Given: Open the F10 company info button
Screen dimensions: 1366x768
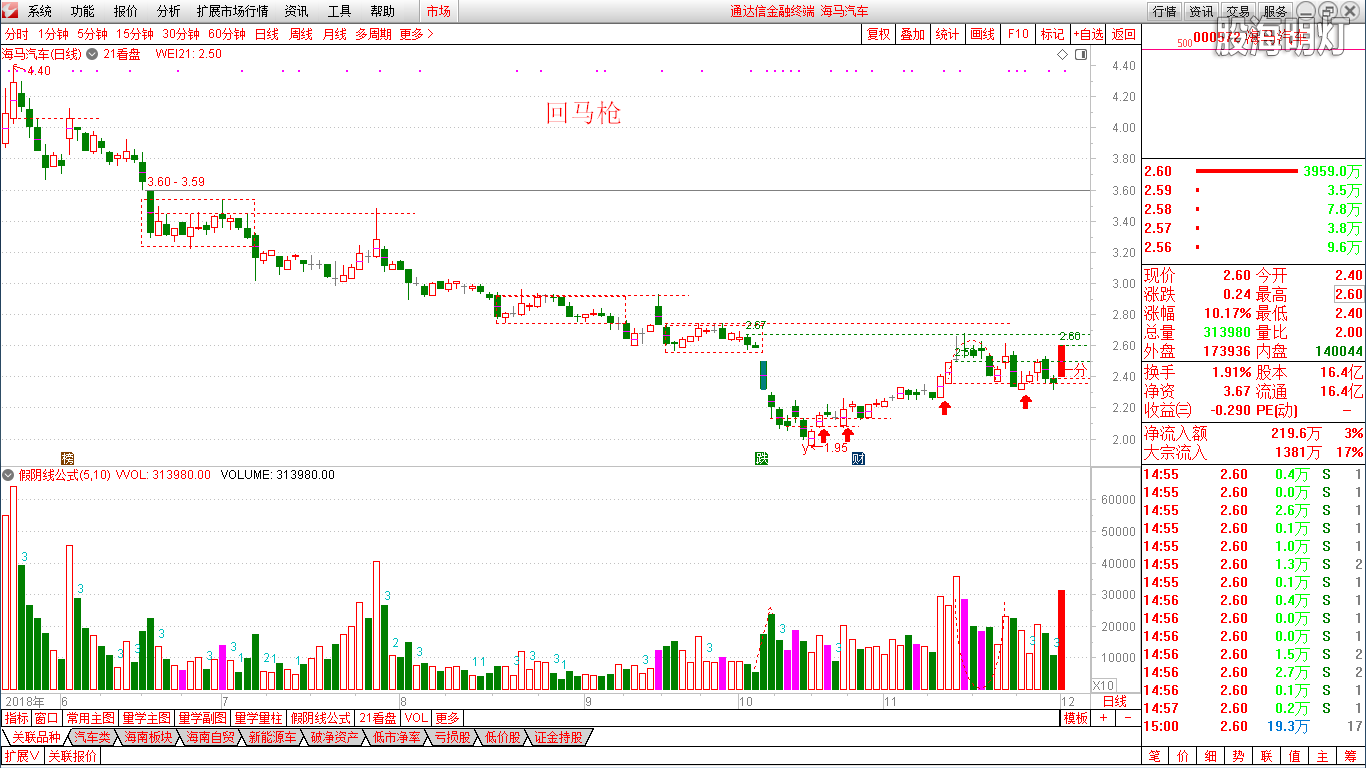Looking at the screenshot, I should 1017,34.
